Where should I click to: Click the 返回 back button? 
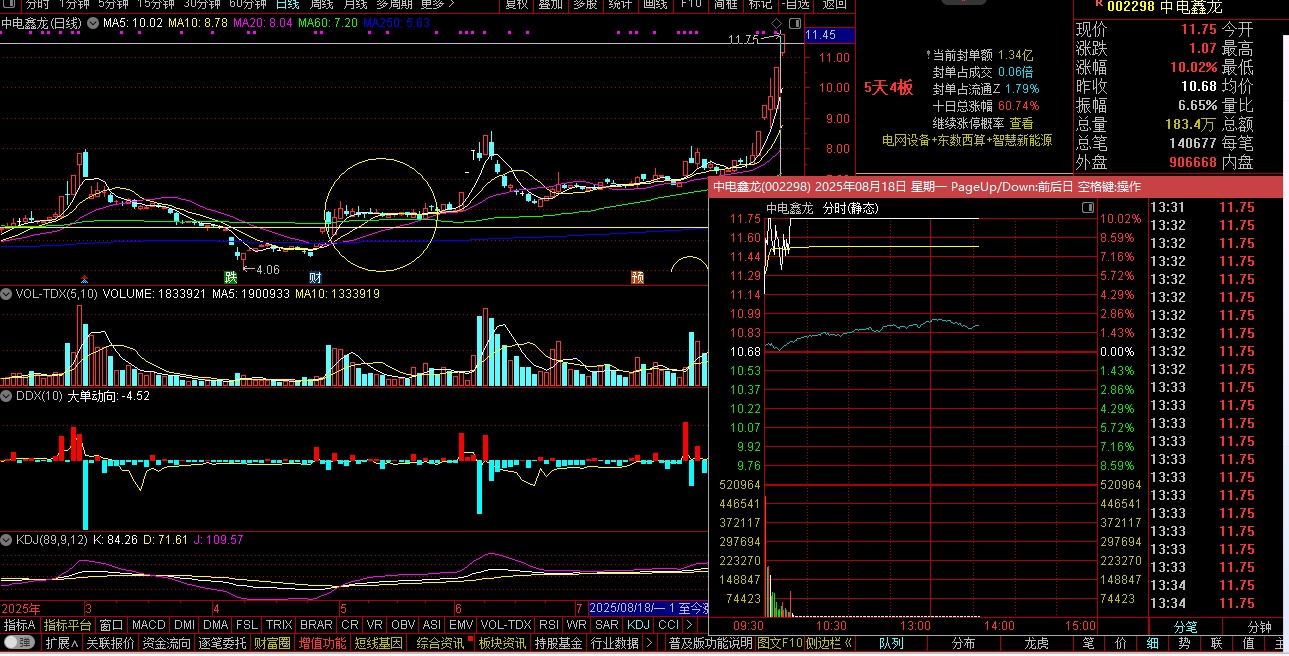[834, 4]
